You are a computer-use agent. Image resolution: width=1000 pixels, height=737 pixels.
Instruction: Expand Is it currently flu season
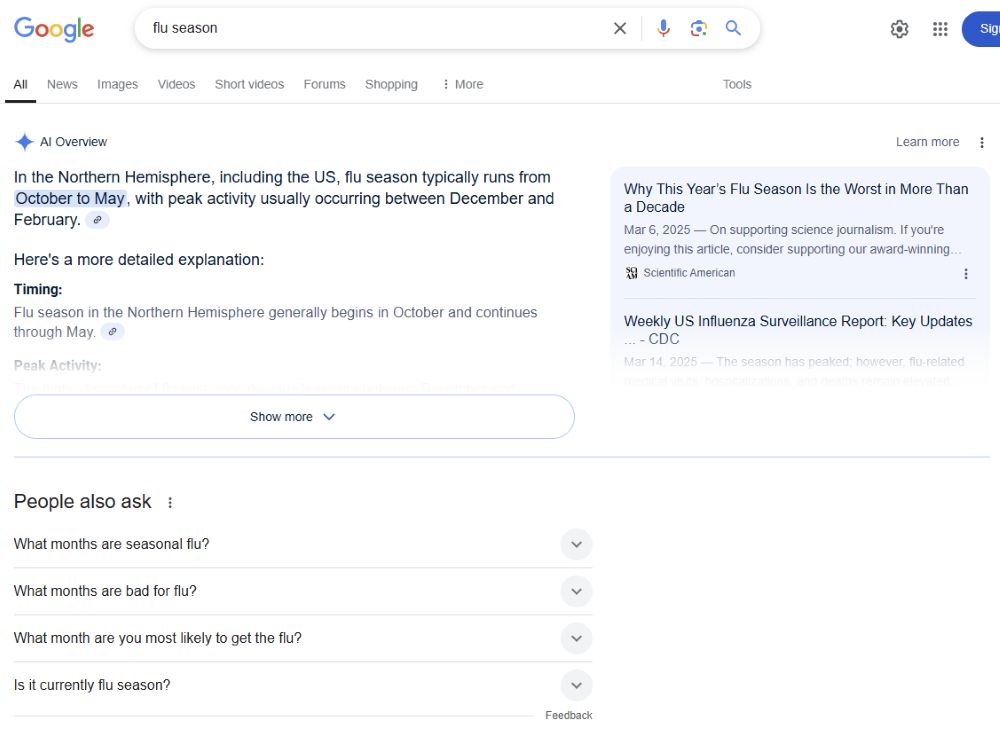pyautogui.click(x=303, y=685)
